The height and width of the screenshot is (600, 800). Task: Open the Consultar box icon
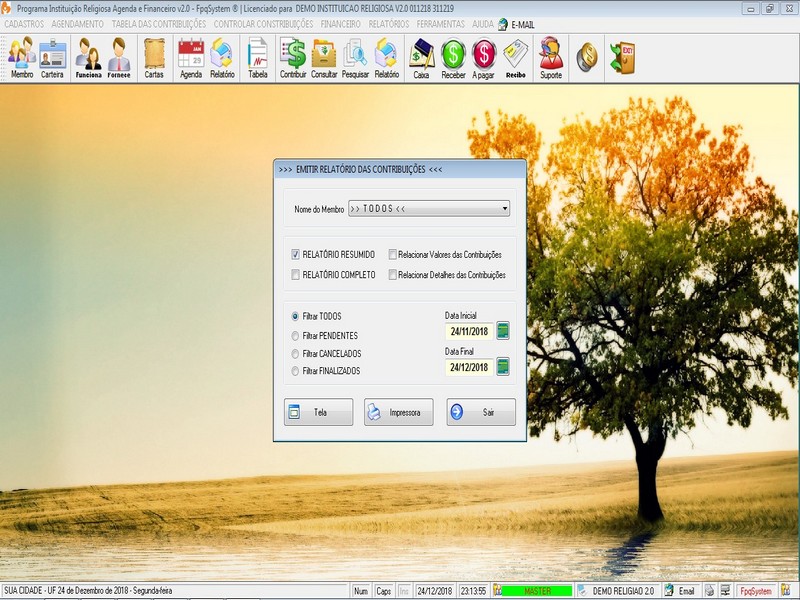(x=324, y=58)
